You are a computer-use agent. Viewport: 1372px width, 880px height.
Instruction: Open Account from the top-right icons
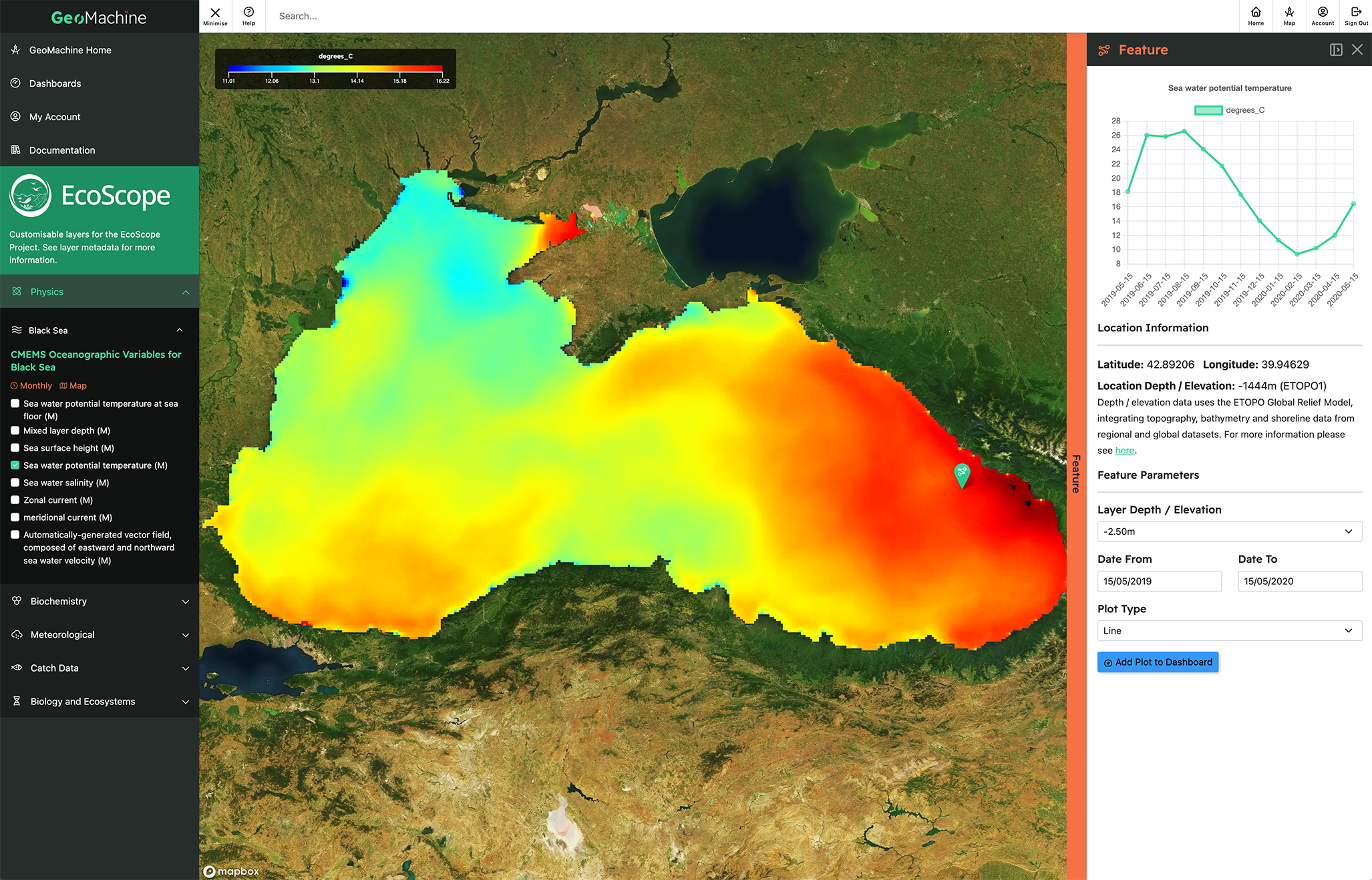1323,15
